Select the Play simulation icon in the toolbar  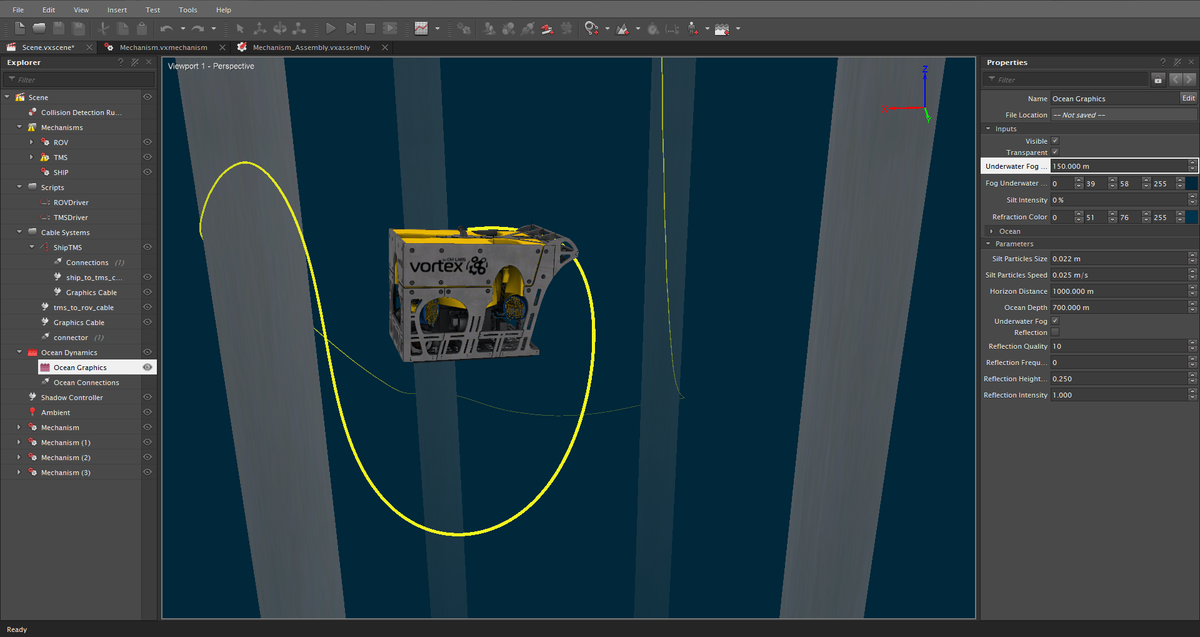(x=331, y=28)
